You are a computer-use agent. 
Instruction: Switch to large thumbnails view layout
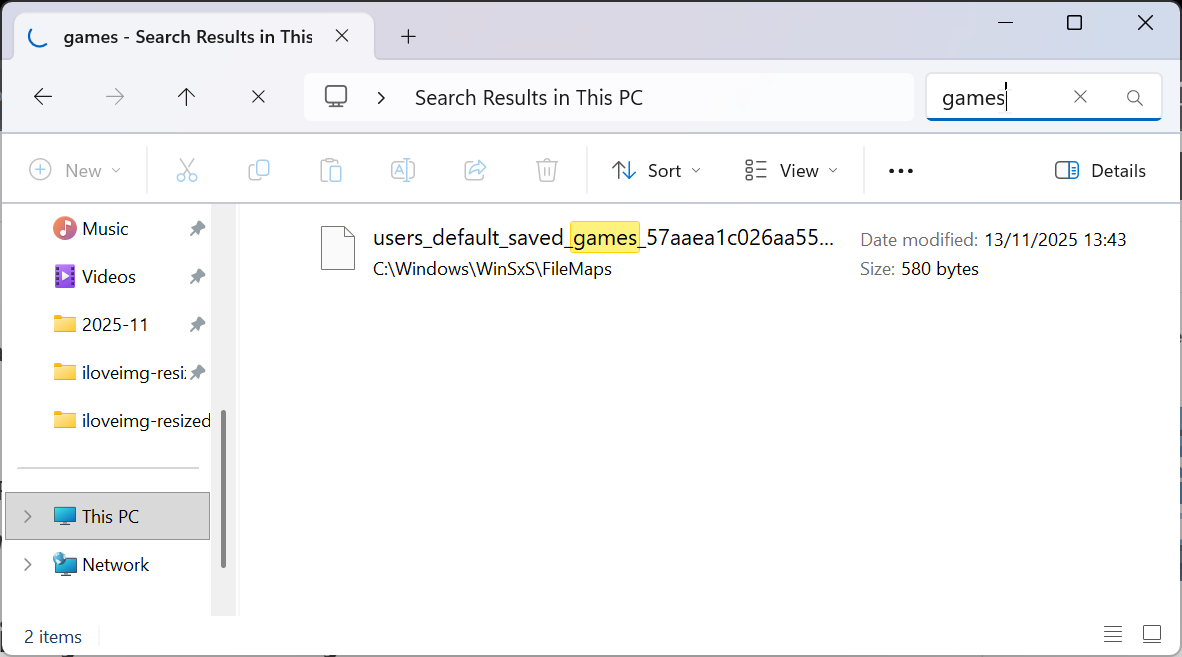[1152, 634]
